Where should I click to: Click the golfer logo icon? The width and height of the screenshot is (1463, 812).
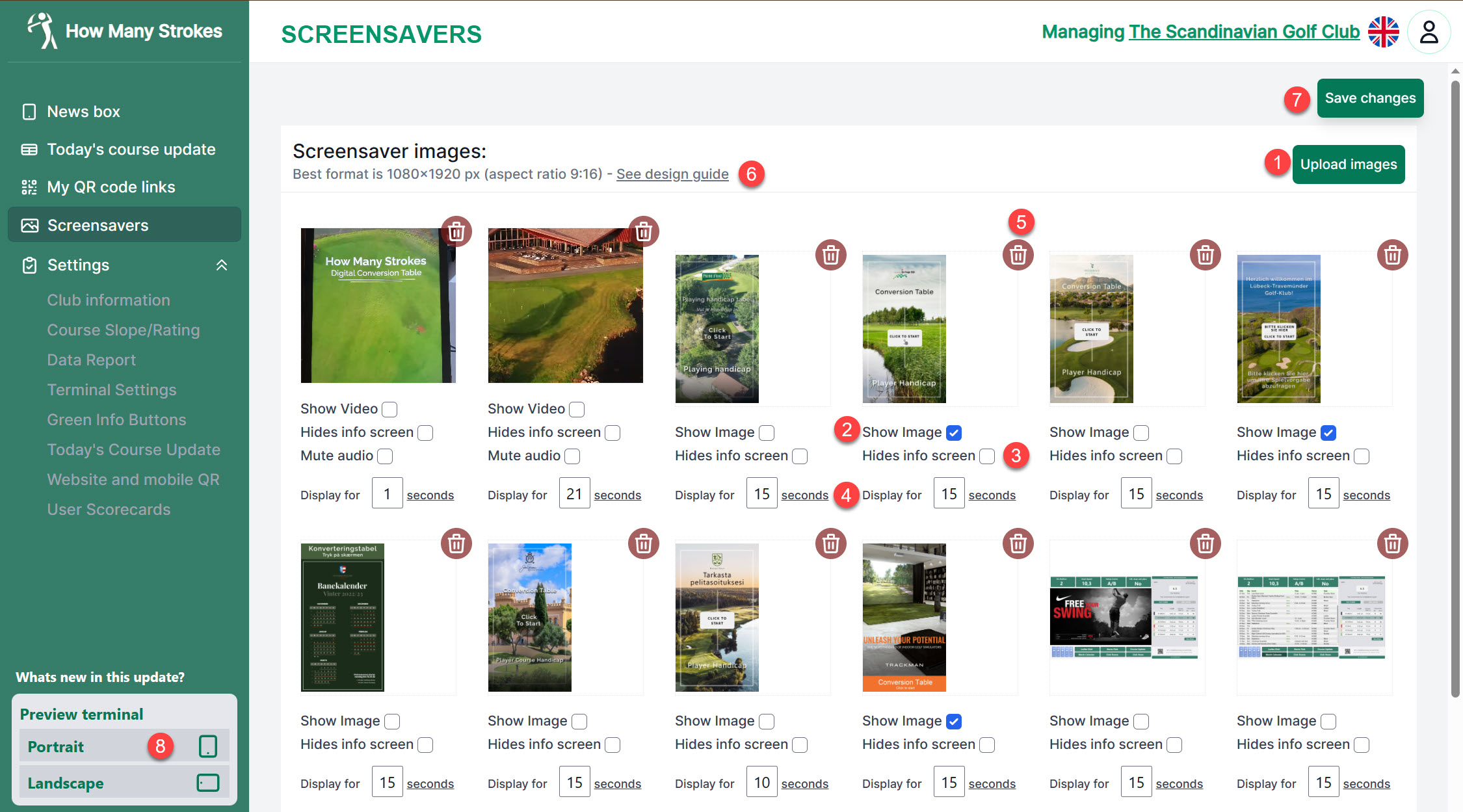(43, 31)
